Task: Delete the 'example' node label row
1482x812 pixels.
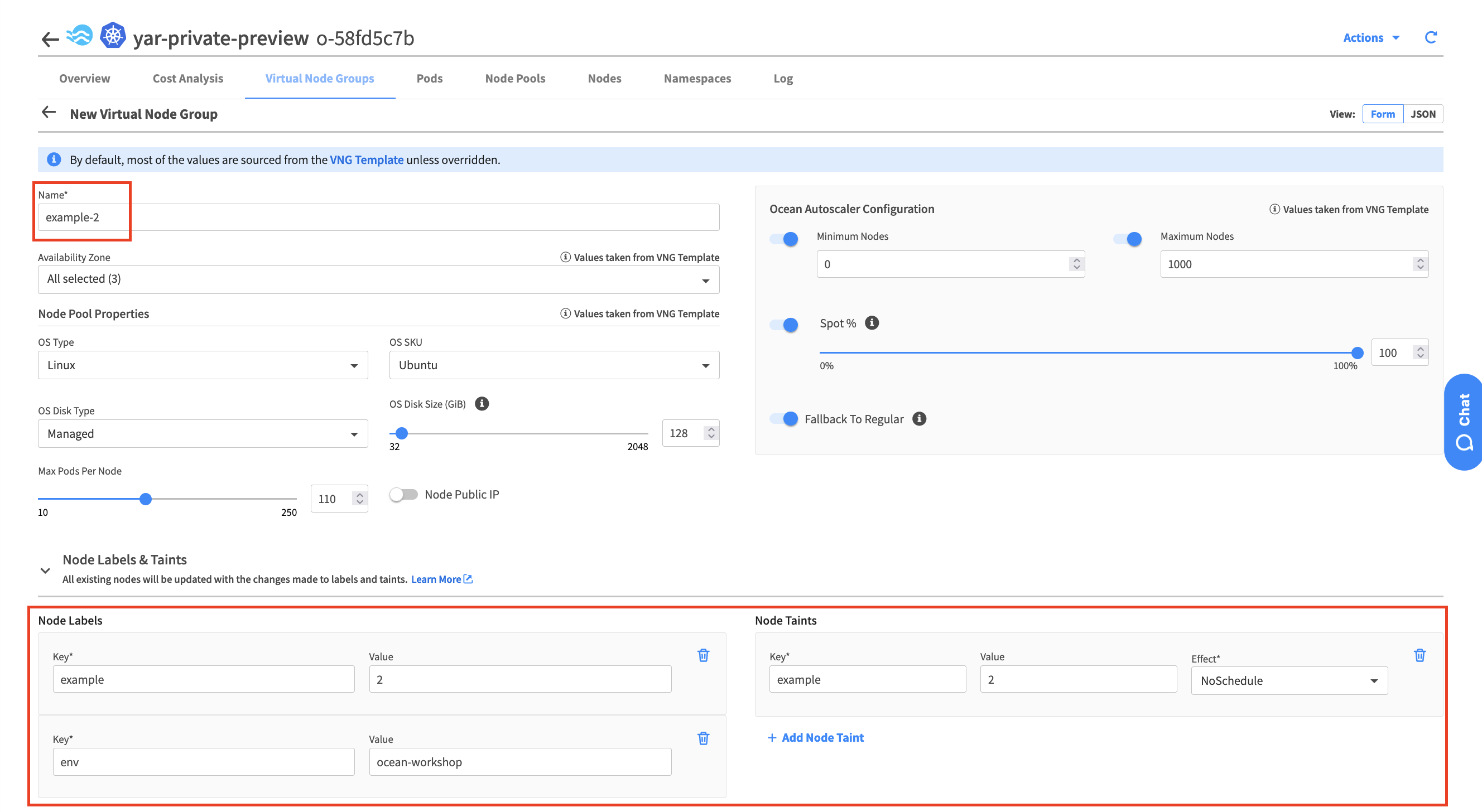Action: [x=703, y=655]
